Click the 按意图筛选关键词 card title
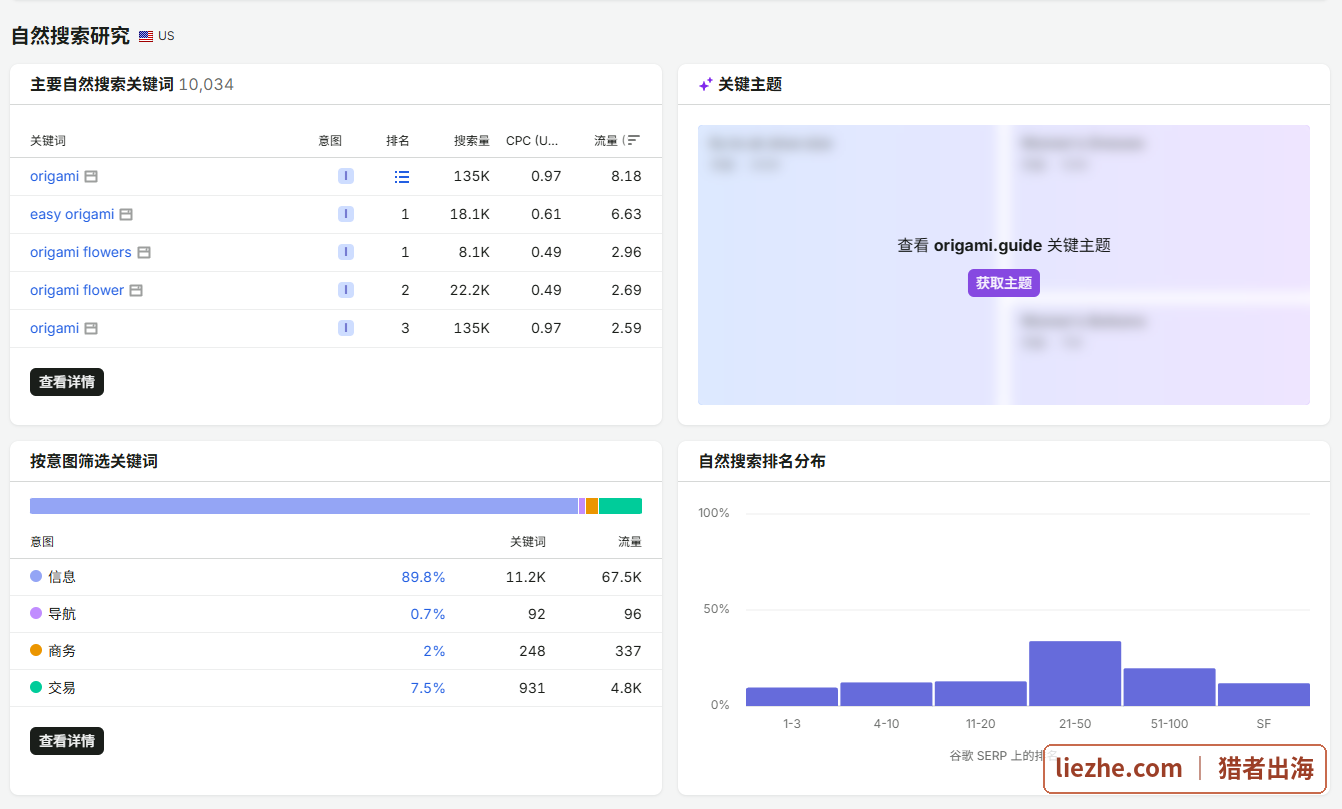 click(x=94, y=462)
